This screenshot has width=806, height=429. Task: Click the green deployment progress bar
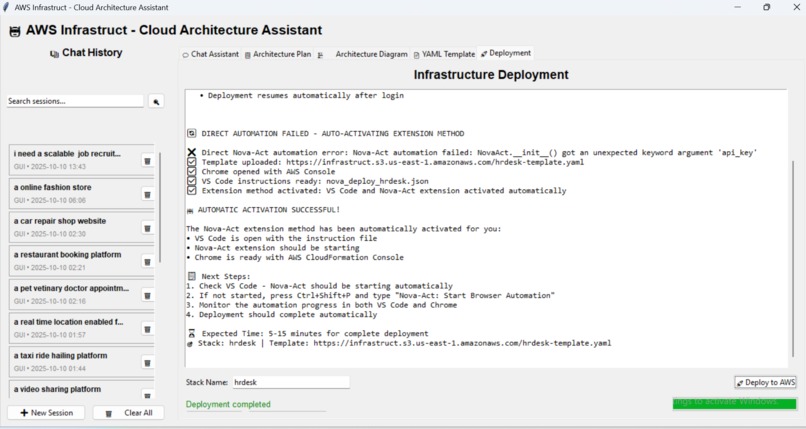pos(735,404)
